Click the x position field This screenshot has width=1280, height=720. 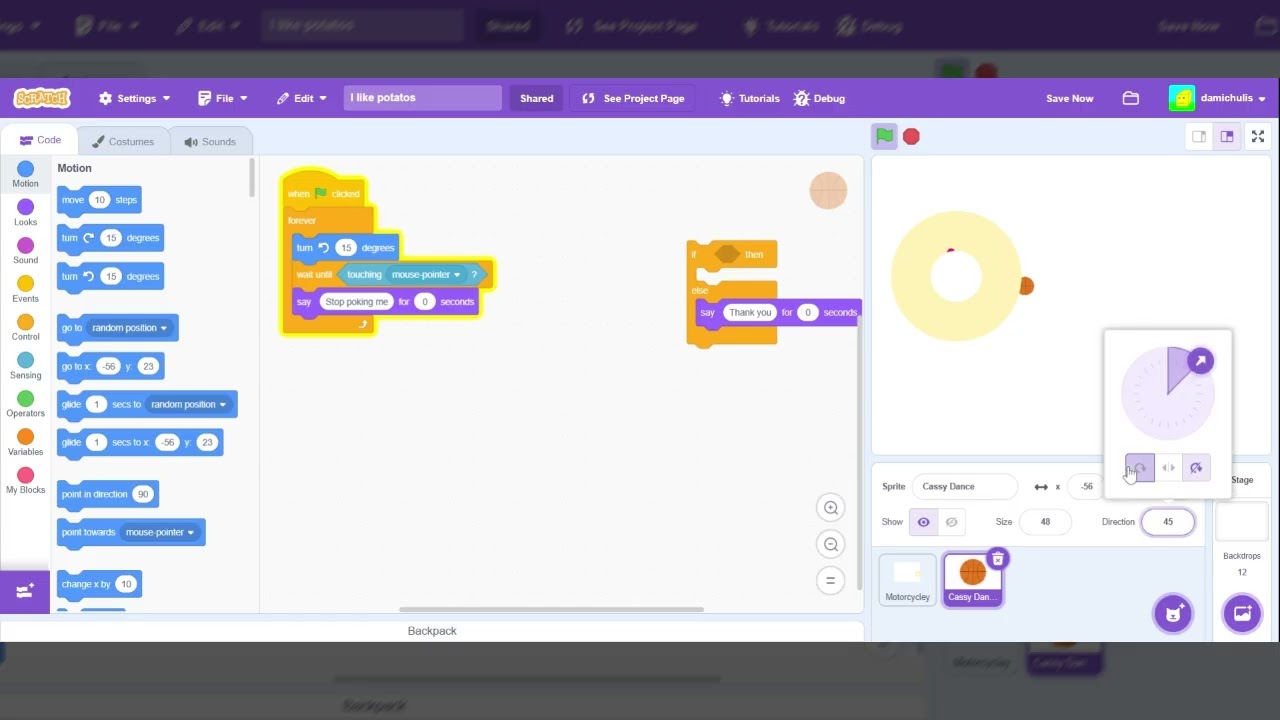[x=1086, y=486]
